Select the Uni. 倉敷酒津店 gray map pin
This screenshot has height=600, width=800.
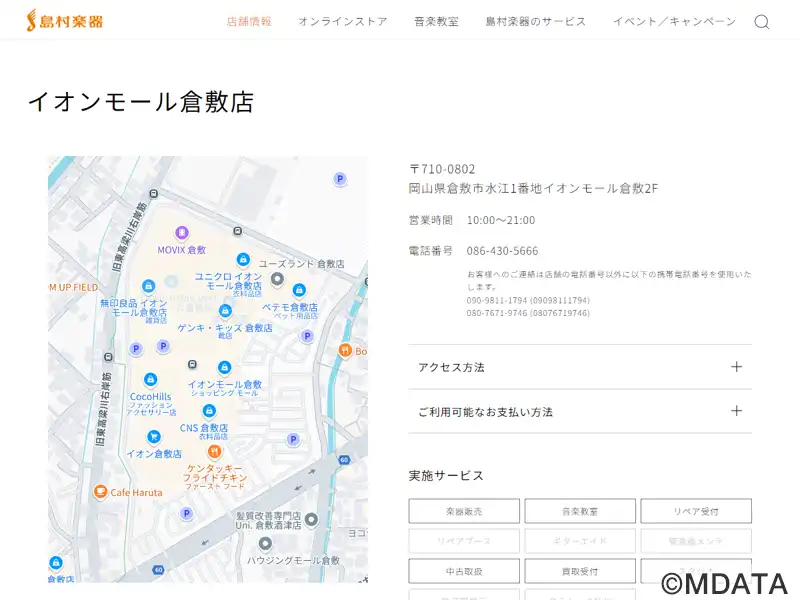coord(311,520)
